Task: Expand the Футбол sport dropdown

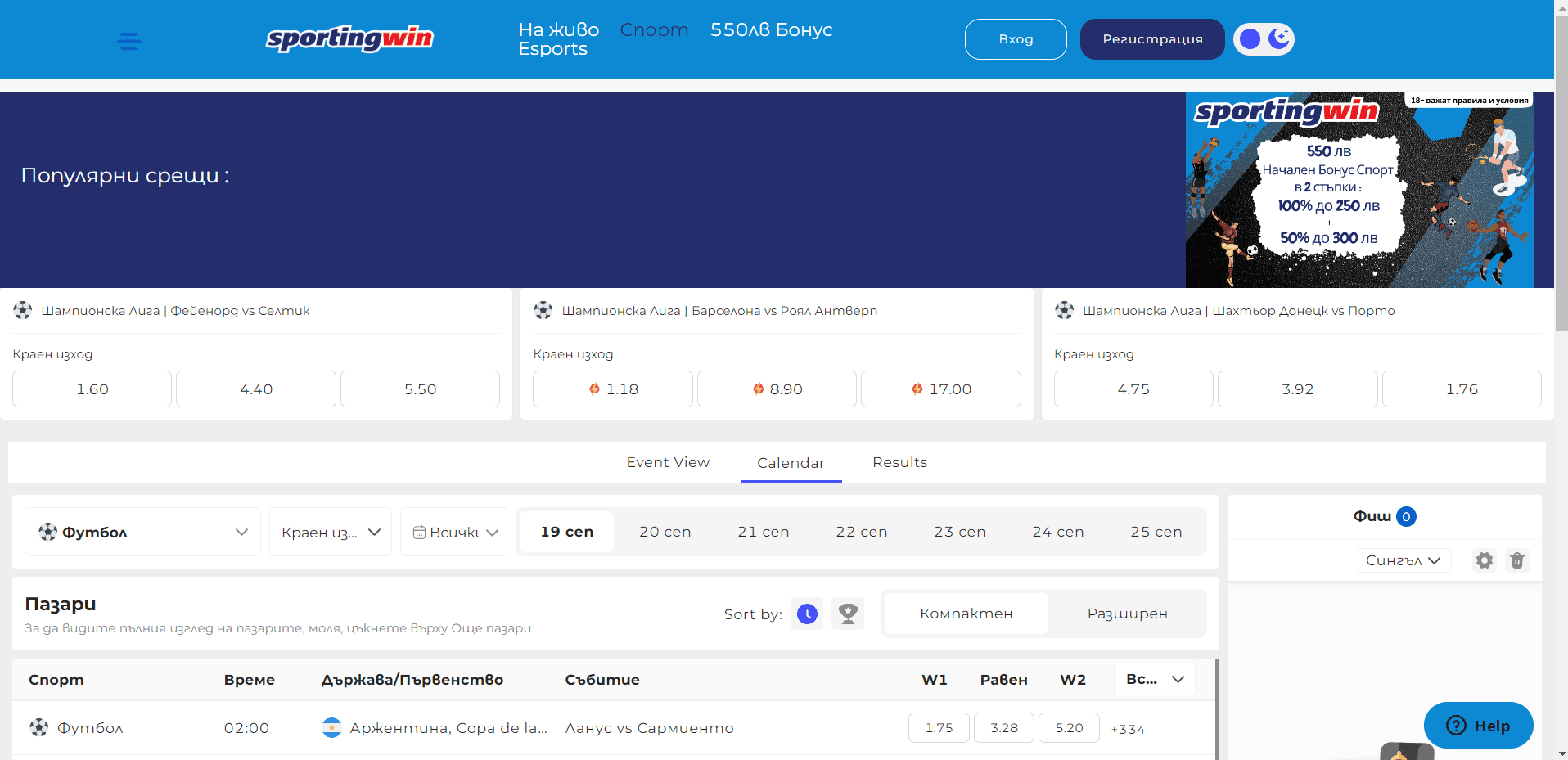Action: point(142,532)
